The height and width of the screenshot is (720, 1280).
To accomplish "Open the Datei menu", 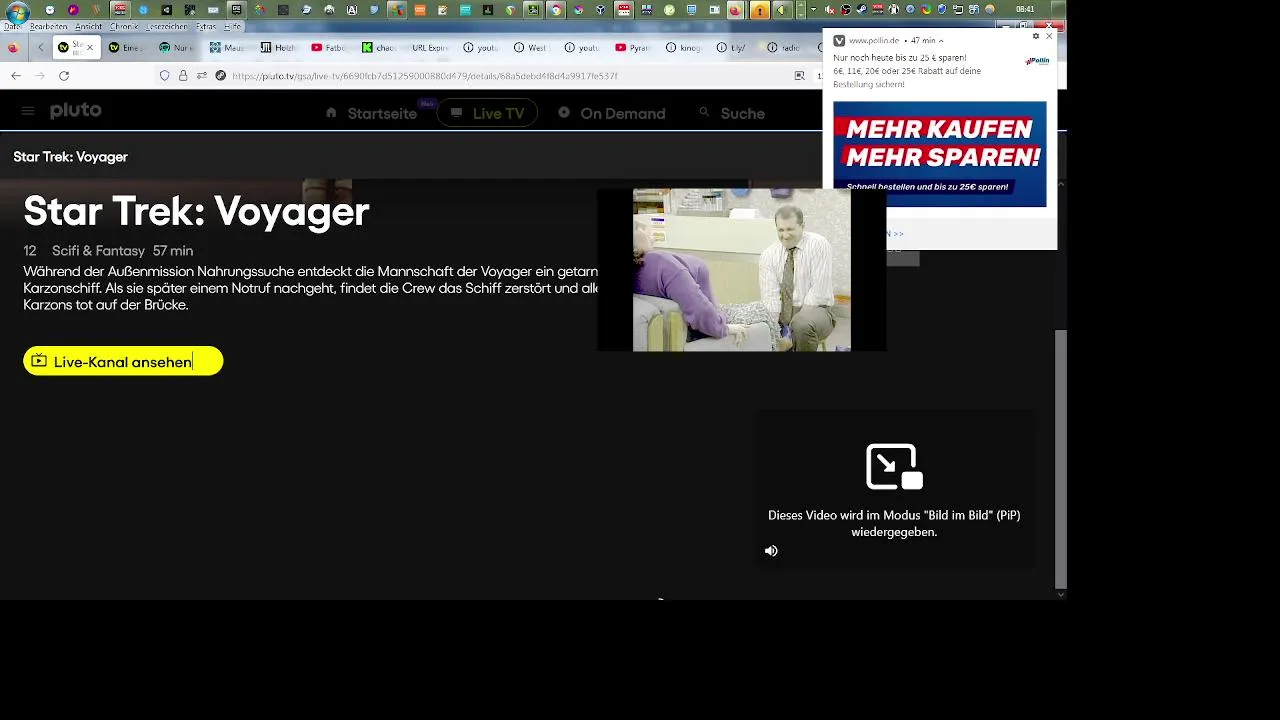I will [13, 27].
